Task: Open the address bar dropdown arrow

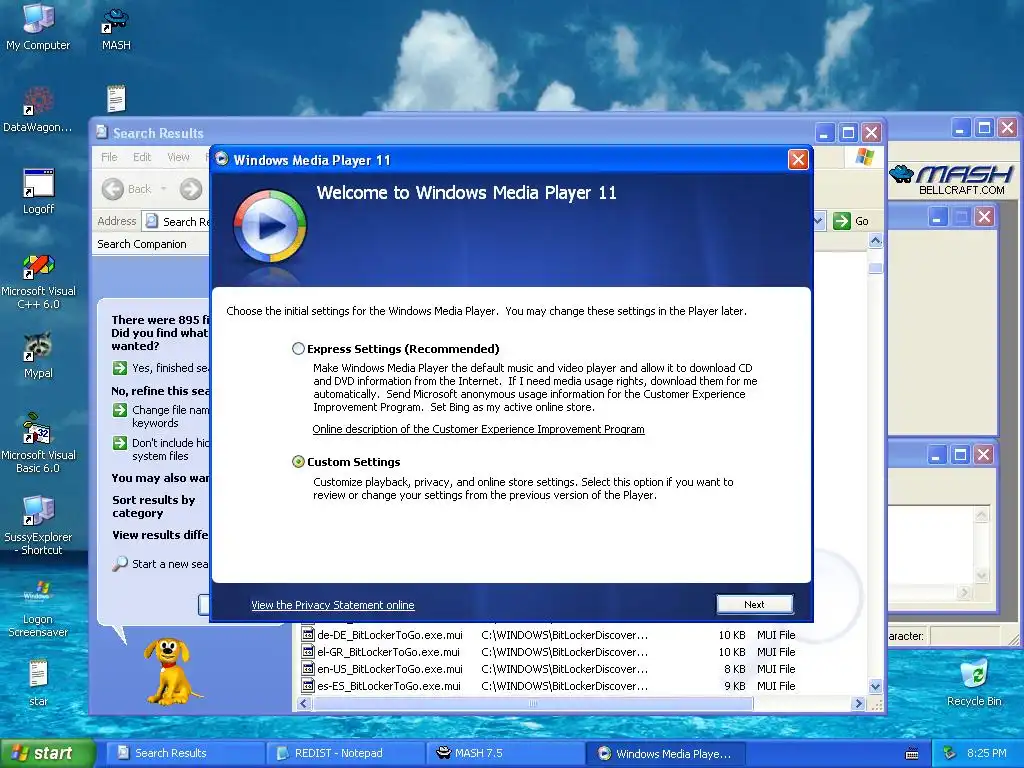Action: (x=818, y=221)
